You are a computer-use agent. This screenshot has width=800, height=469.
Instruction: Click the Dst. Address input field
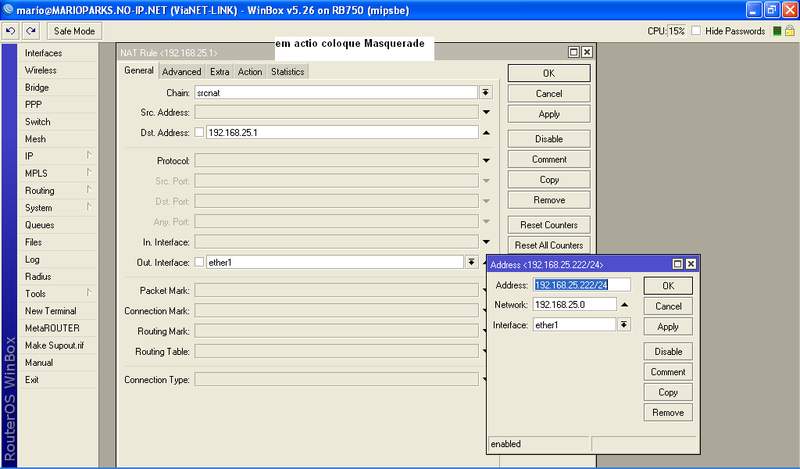342,133
